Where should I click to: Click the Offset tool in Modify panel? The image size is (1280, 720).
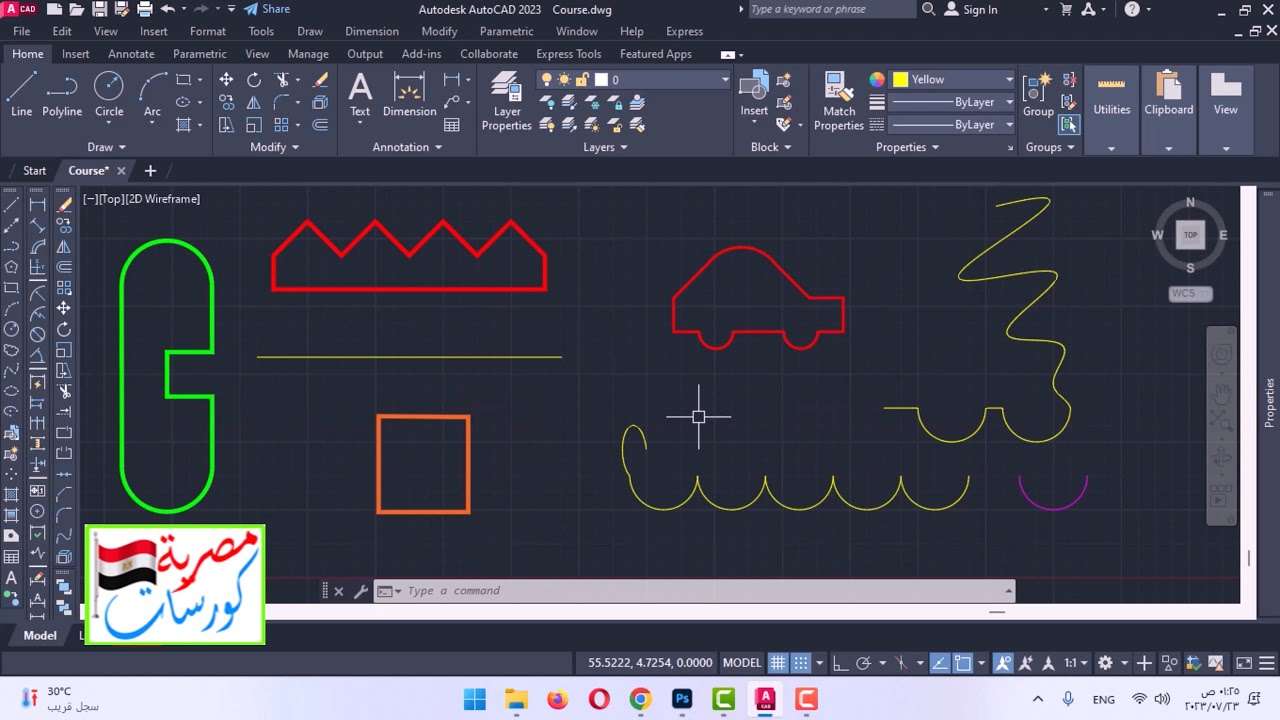coord(320,125)
